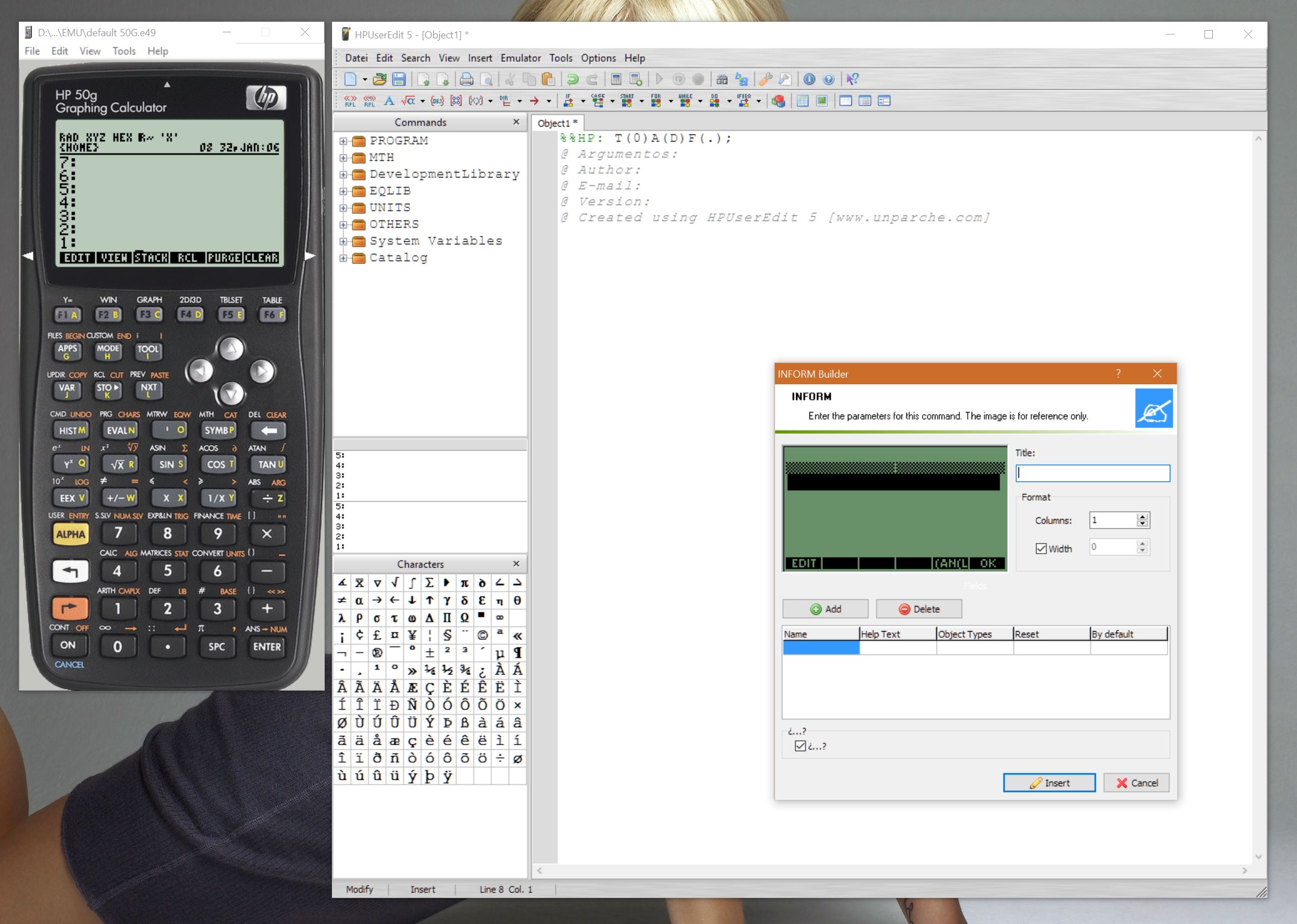Image resolution: width=1297 pixels, height=924 pixels.
Task: Increase the Columns value with up arrow
Action: click(x=1142, y=517)
